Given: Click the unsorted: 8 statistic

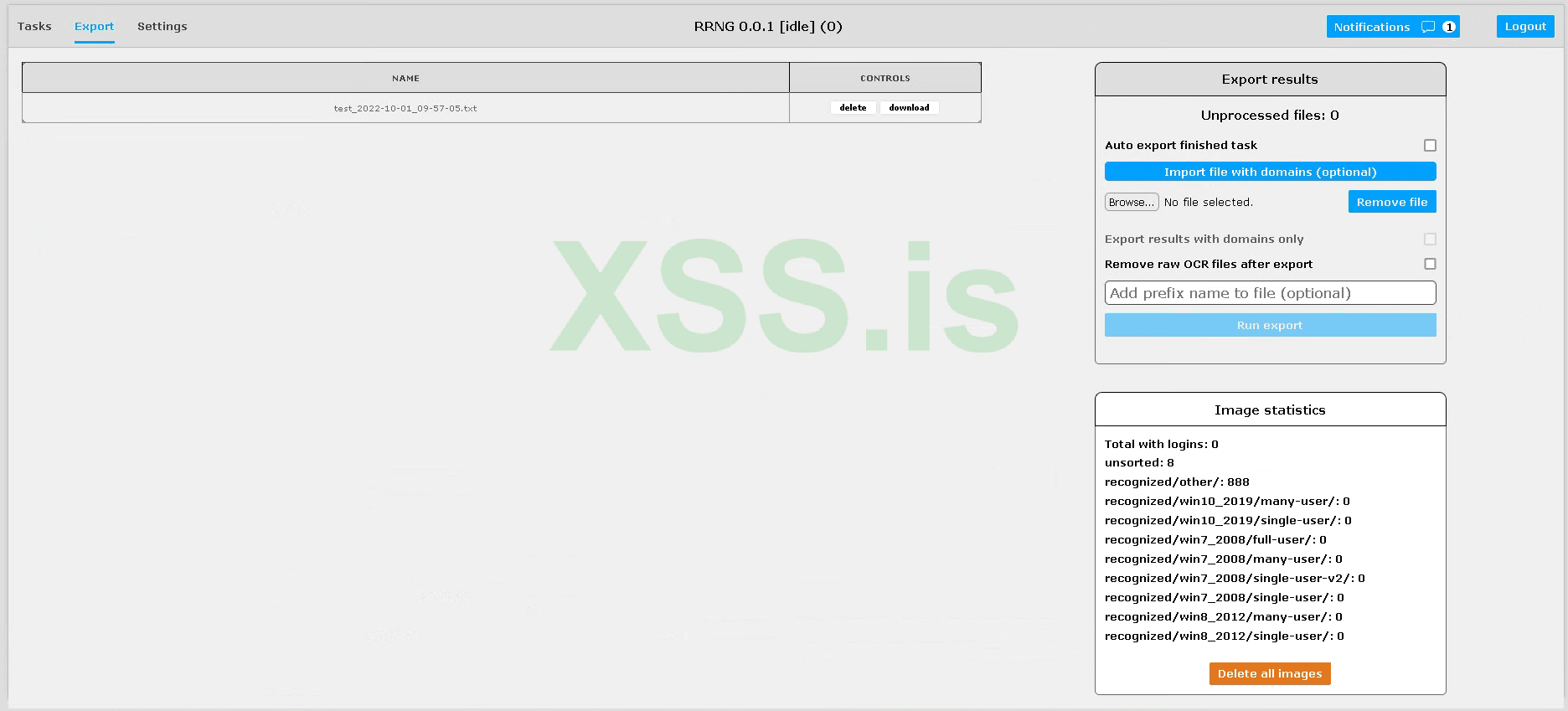Looking at the screenshot, I should pos(1139,463).
